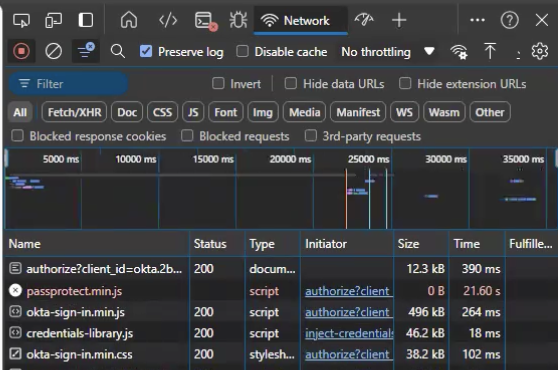
Task: Add more tools with plus icon
Action: tap(399, 20)
